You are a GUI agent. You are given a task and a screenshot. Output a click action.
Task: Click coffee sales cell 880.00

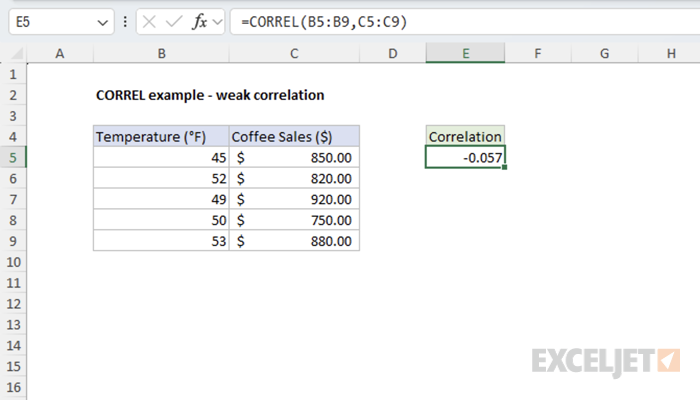pos(294,241)
